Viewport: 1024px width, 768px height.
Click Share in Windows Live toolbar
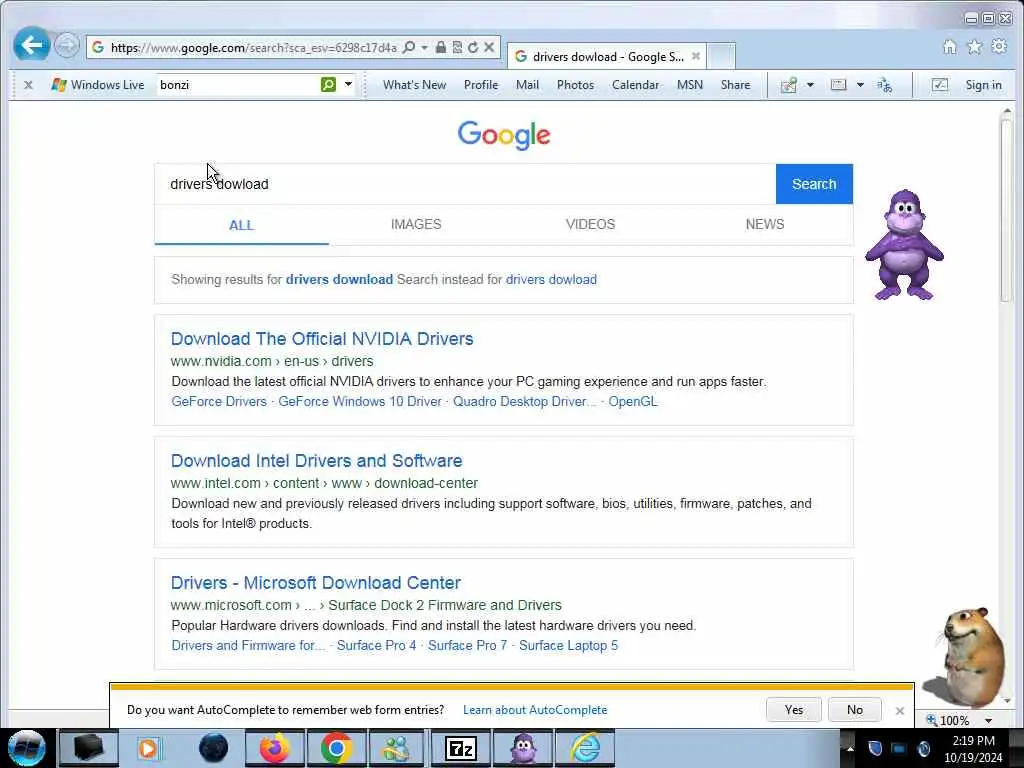(735, 85)
